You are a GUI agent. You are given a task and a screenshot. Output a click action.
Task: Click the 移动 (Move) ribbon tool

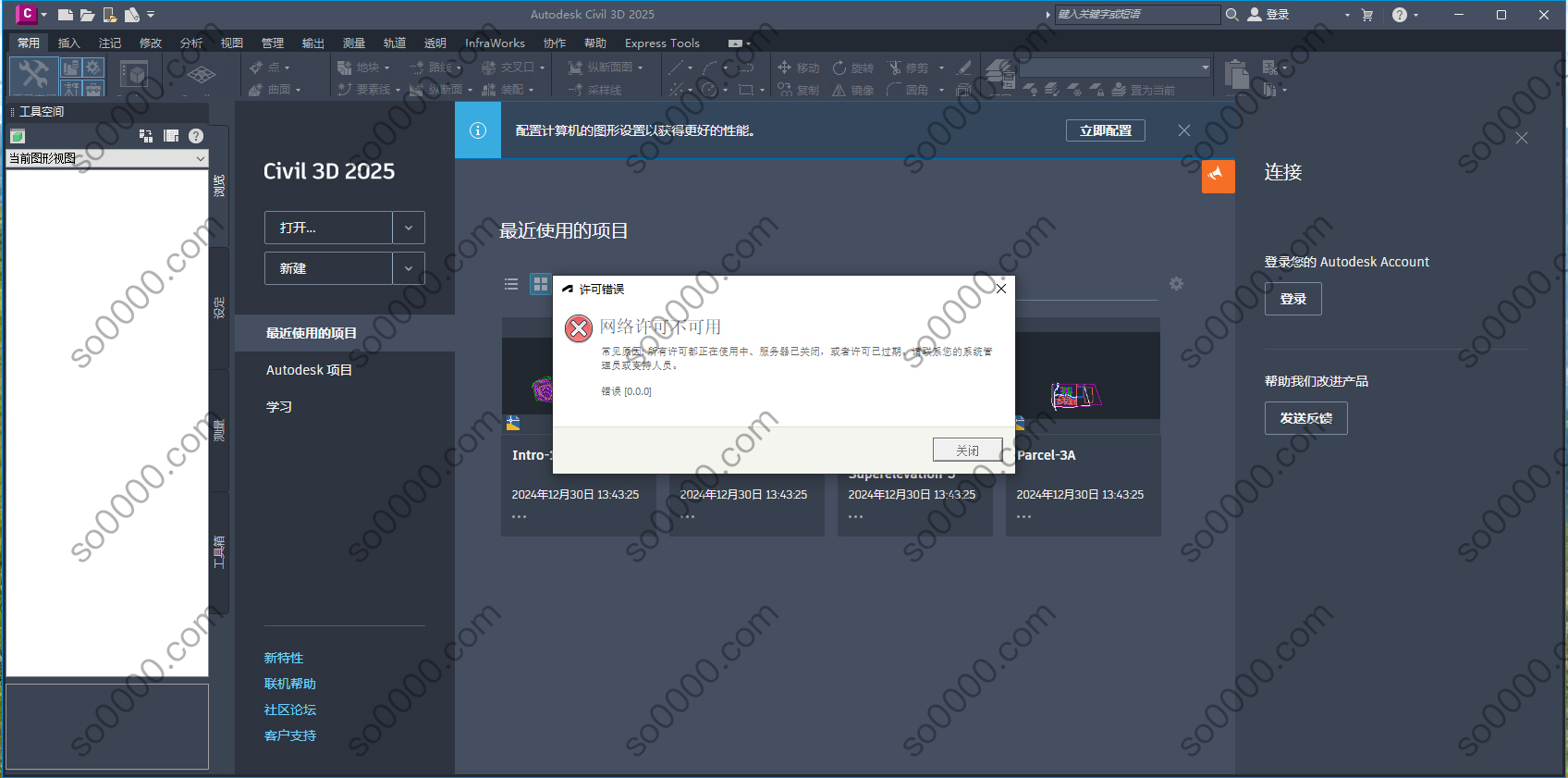coord(799,68)
